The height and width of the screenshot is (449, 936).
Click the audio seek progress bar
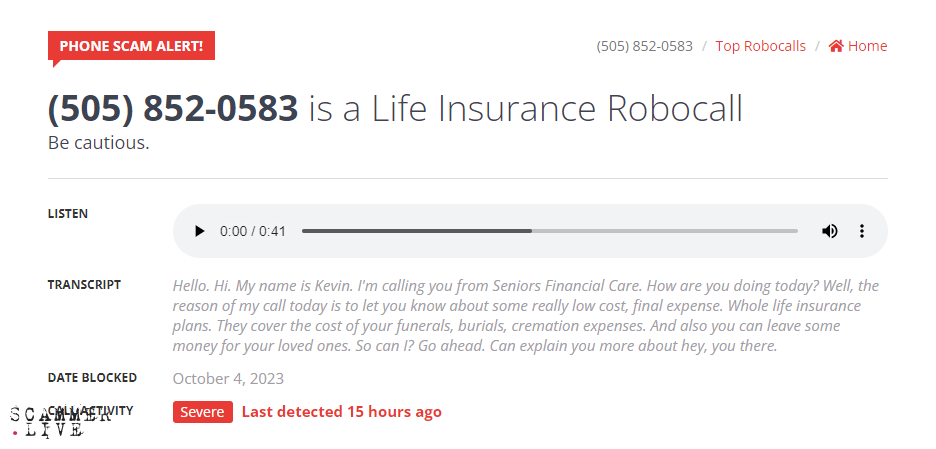click(549, 231)
